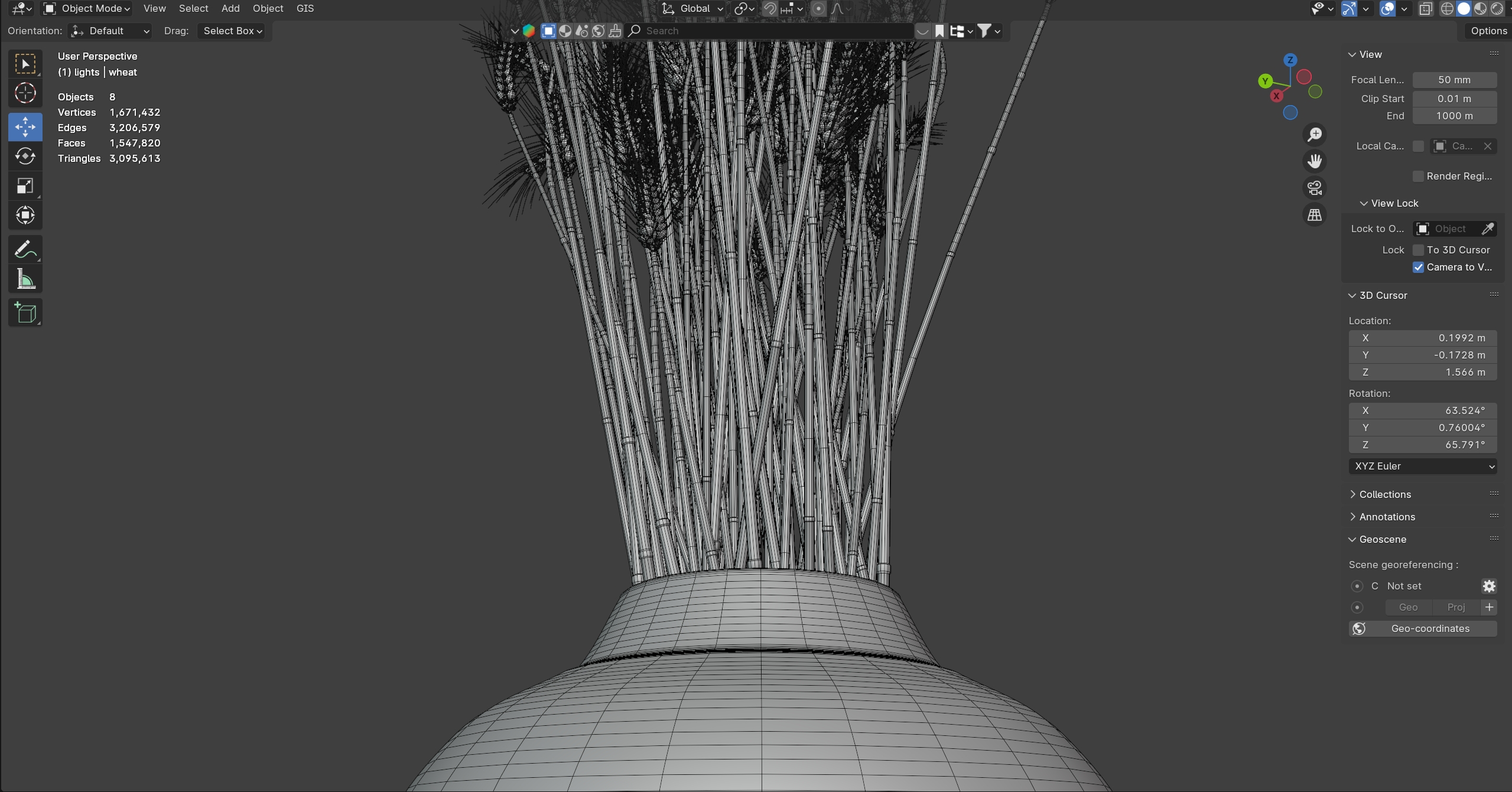
Task: Switch to orthographic grid view icon
Action: coord(1315,215)
